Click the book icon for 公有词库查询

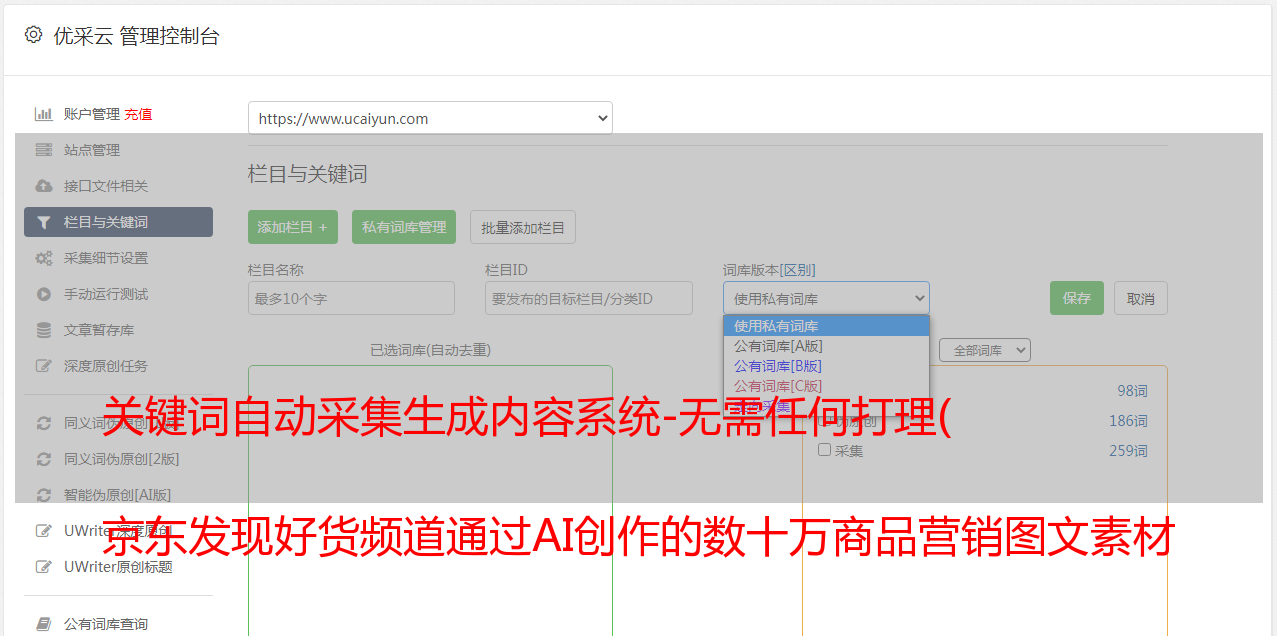[x=43, y=624]
